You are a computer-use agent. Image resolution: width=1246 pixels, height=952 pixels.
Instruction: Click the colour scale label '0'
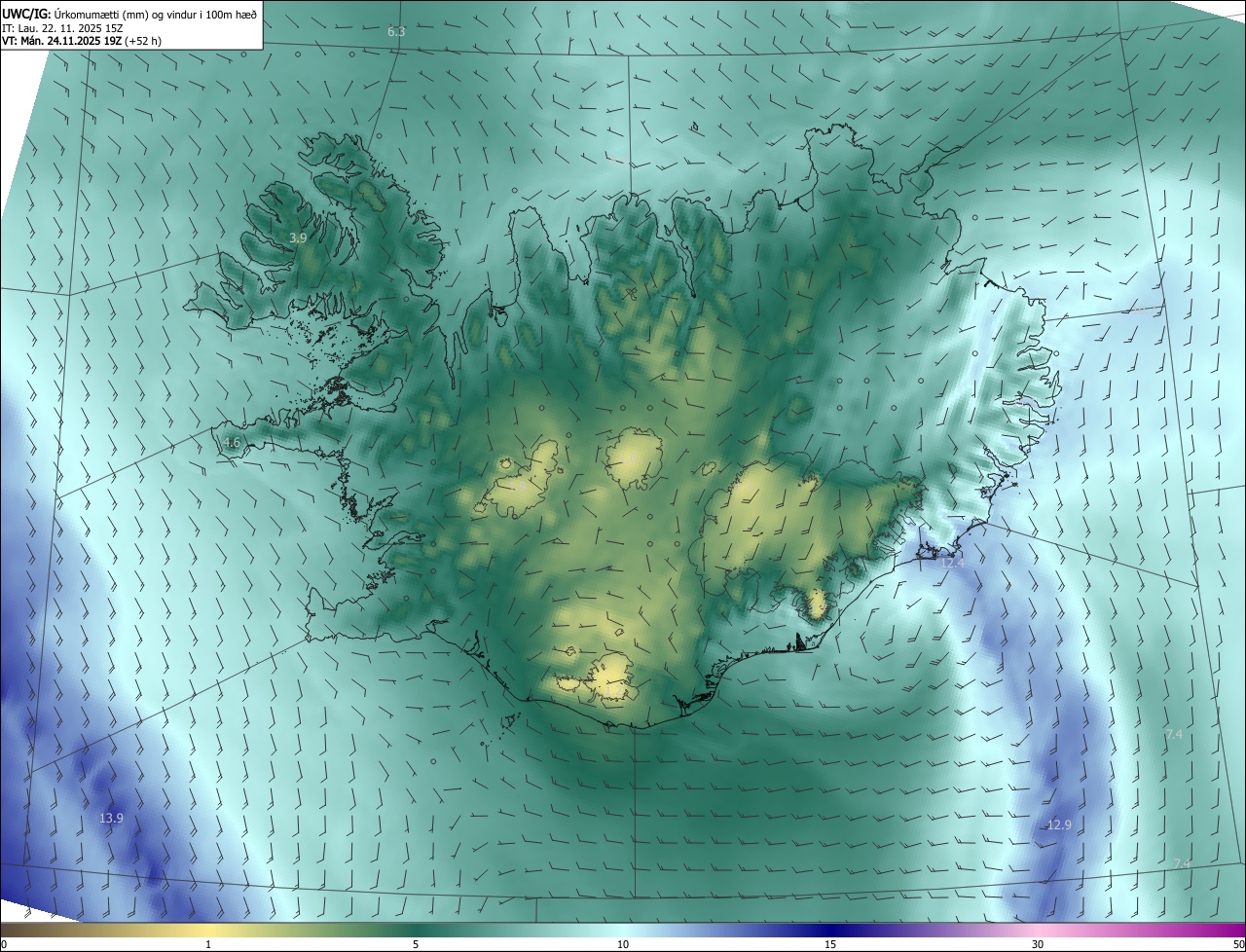click(x=4, y=944)
